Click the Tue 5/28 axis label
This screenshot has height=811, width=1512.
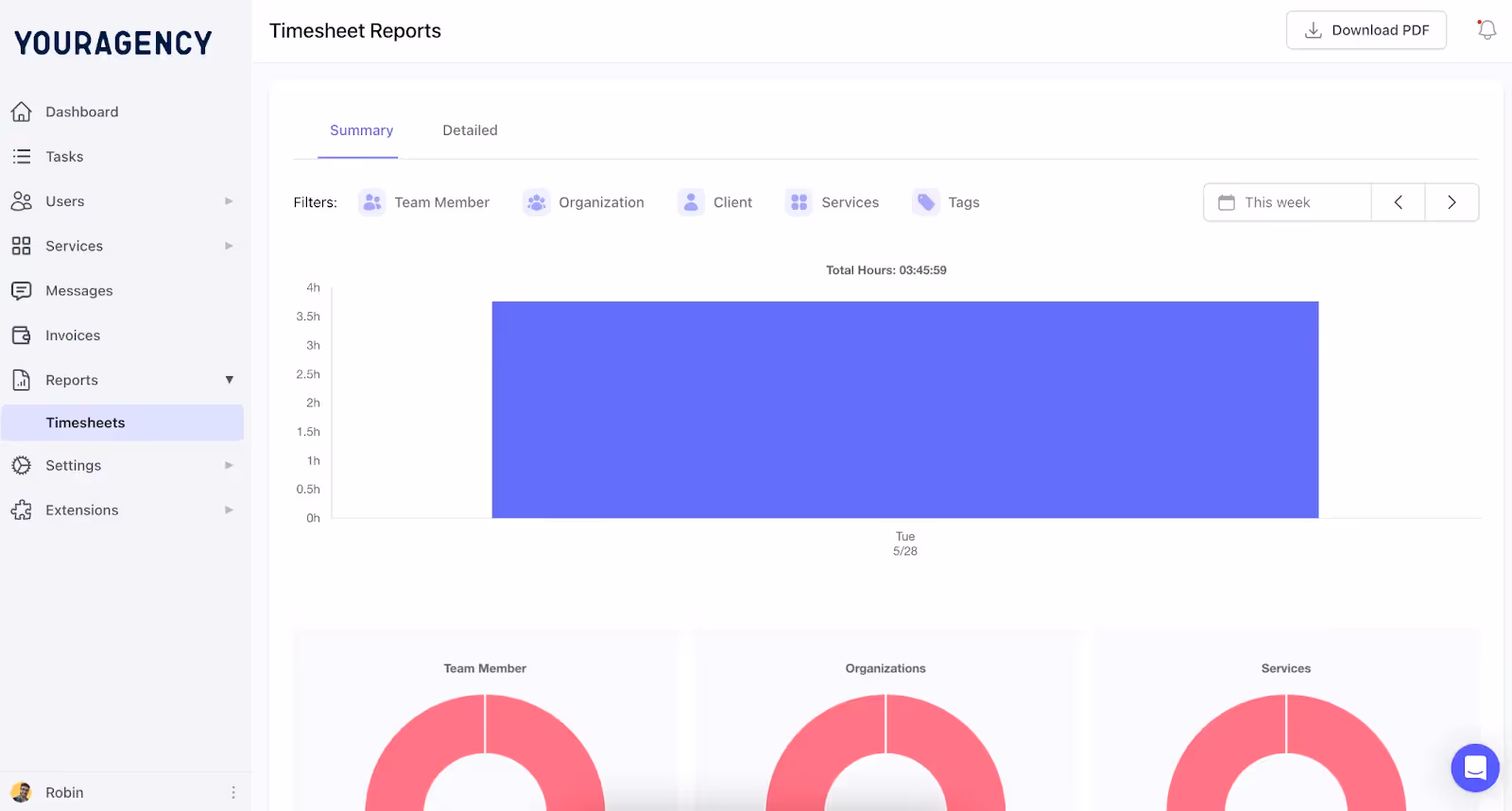click(904, 544)
